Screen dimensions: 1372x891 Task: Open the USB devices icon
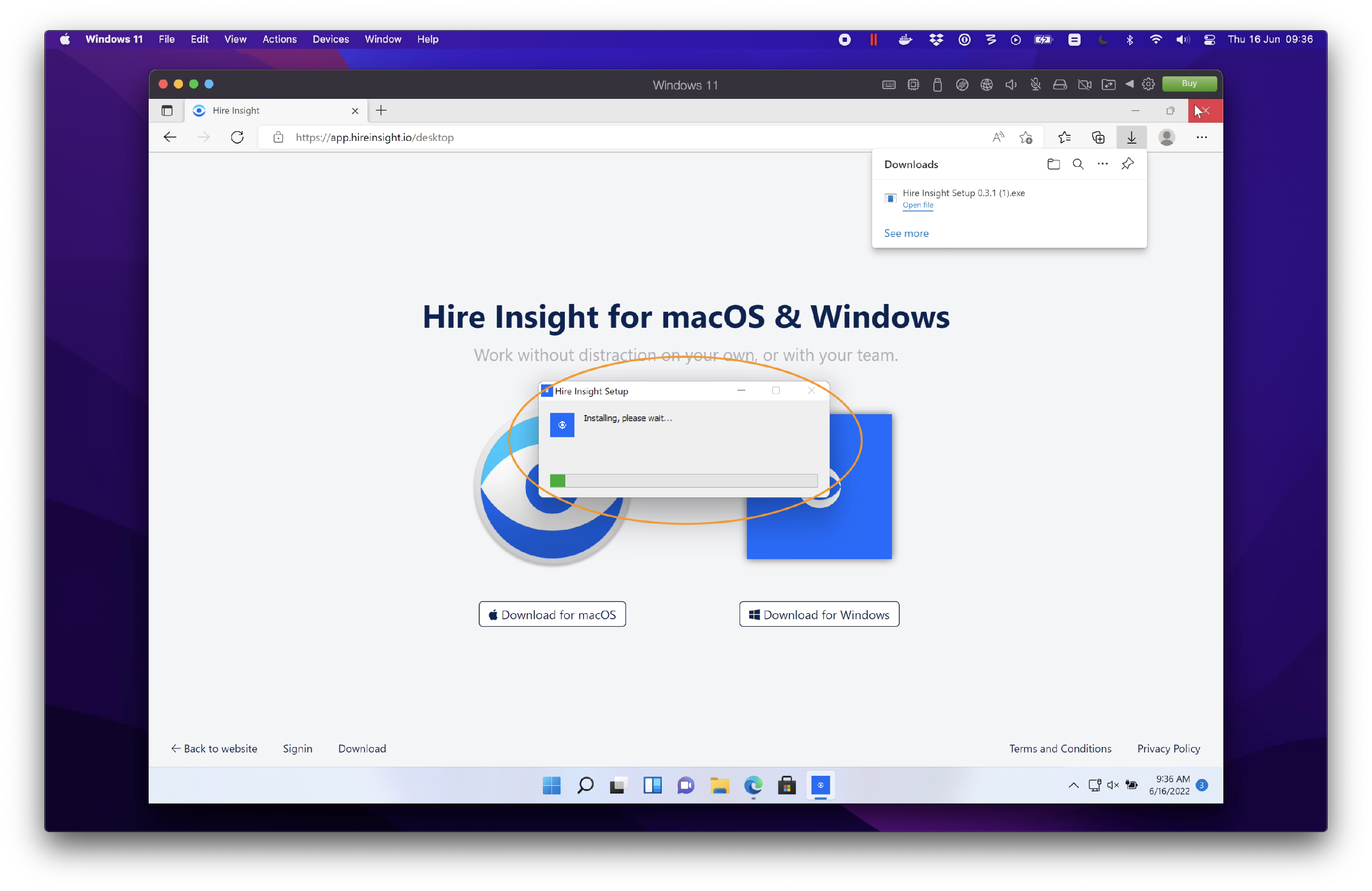(937, 84)
